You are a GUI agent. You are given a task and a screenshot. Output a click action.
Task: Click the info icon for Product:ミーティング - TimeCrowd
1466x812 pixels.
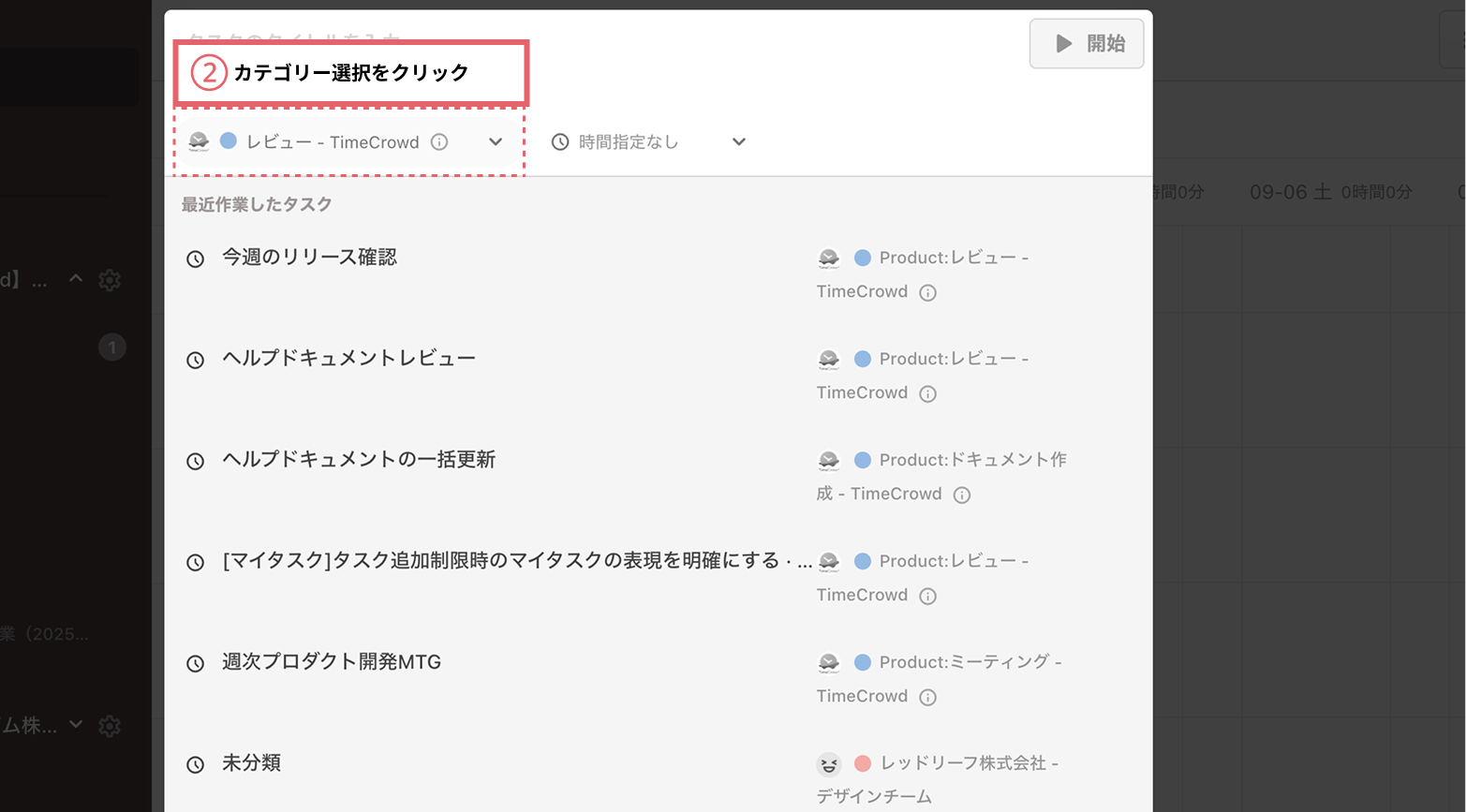(927, 696)
